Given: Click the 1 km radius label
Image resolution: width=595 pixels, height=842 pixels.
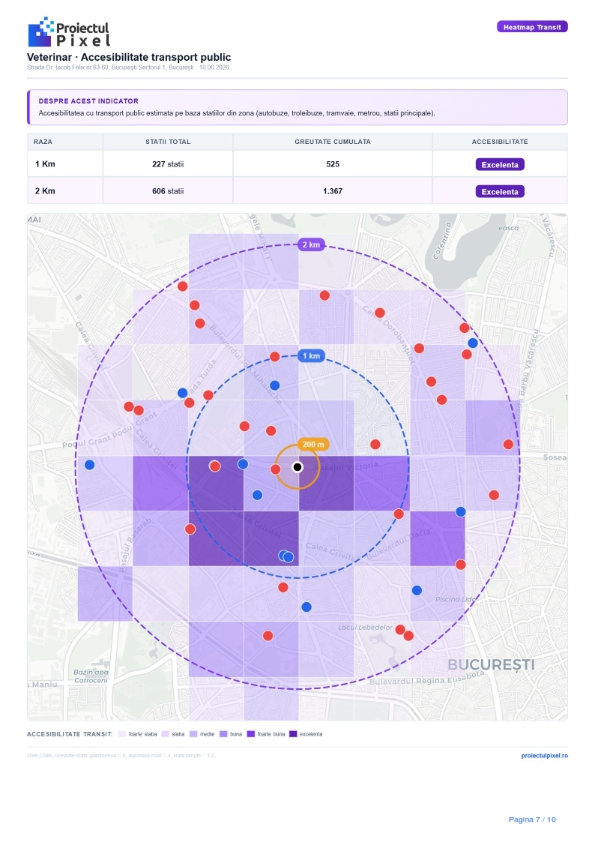Looking at the screenshot, I should click(x=311, y=356).
